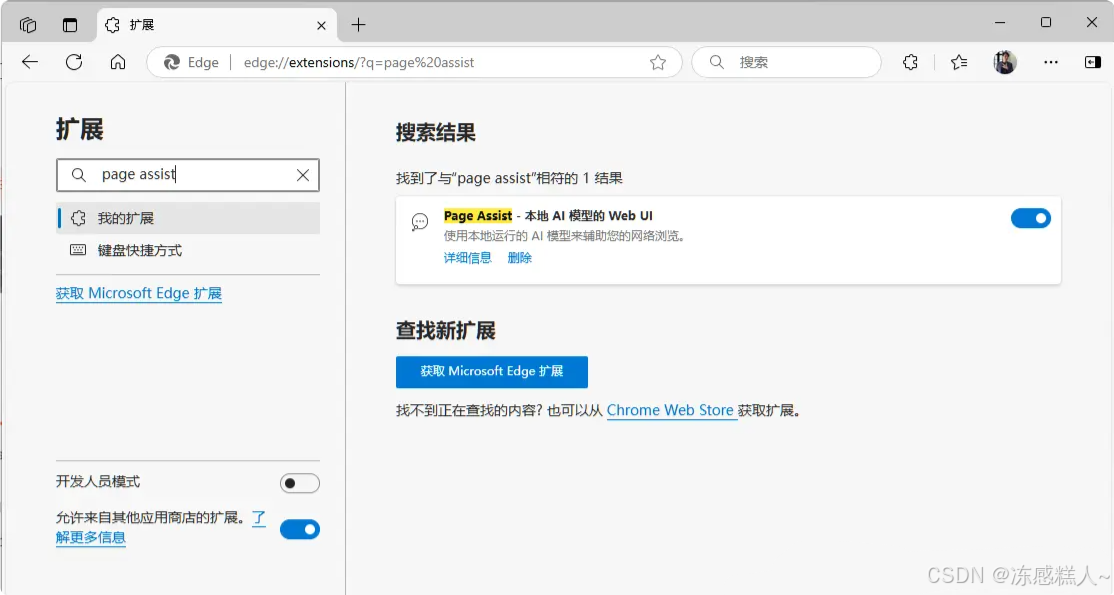Click the 扩展 tab title
Viewport: 1114px width, 595px height.
141,25
